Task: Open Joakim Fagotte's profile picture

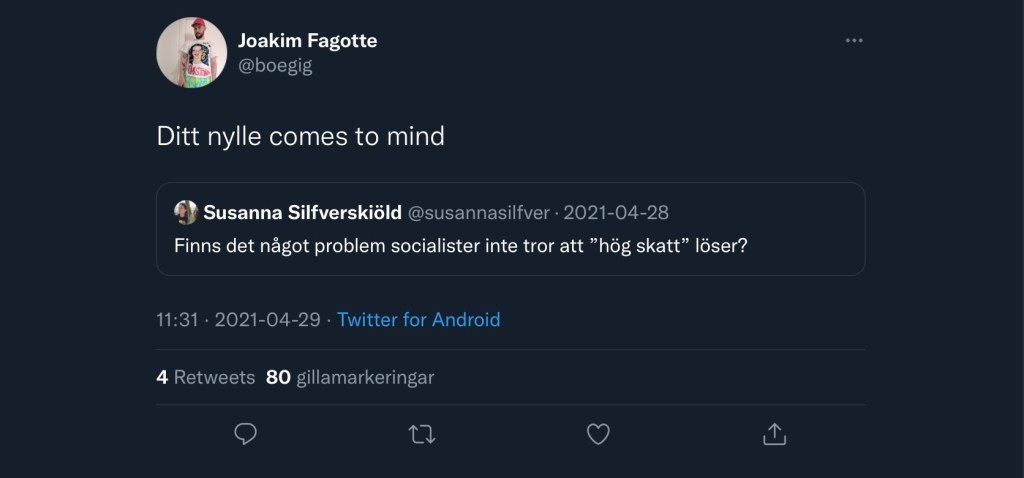Action: point(192,52)
